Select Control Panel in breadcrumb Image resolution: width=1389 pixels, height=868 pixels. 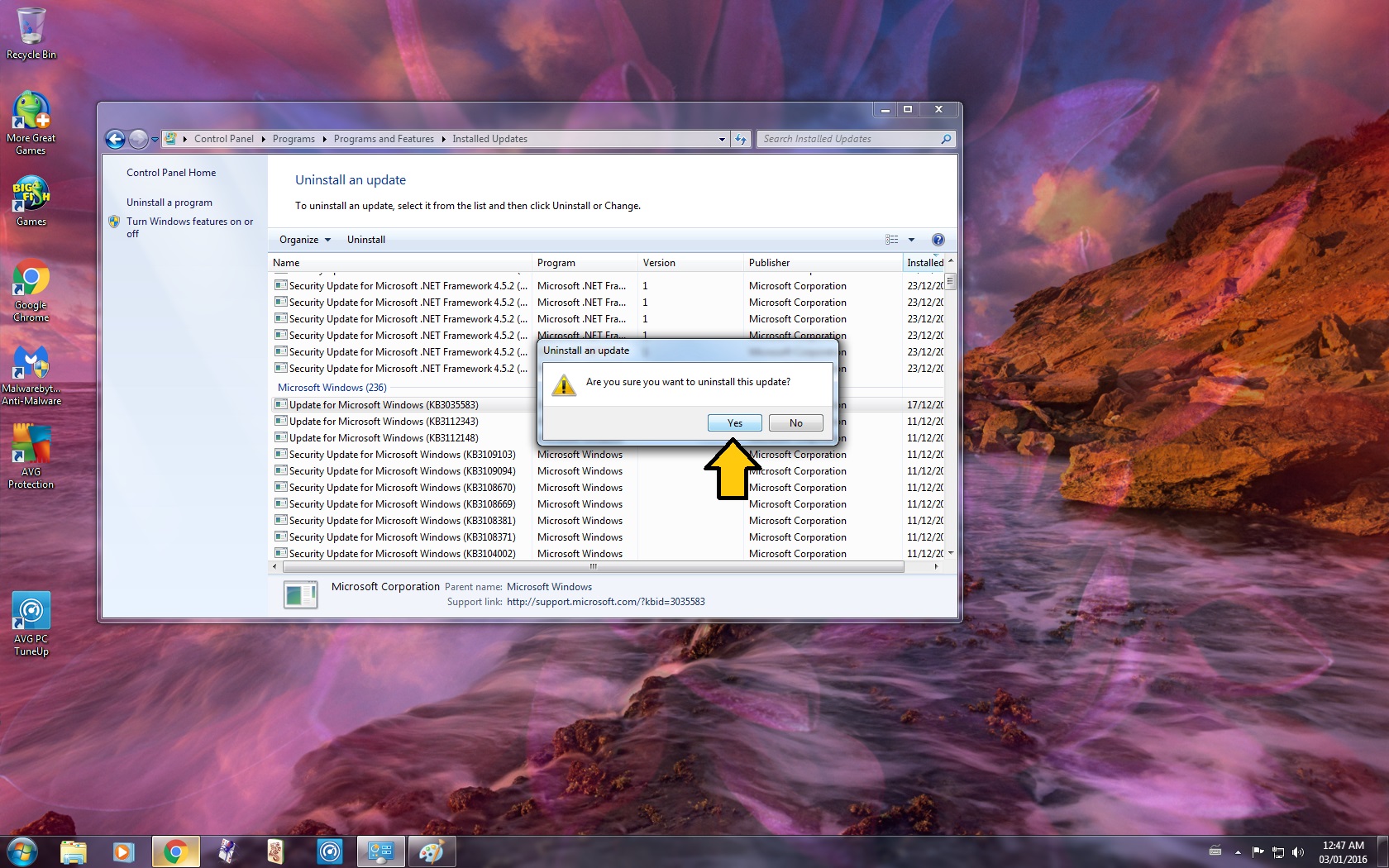223,139
